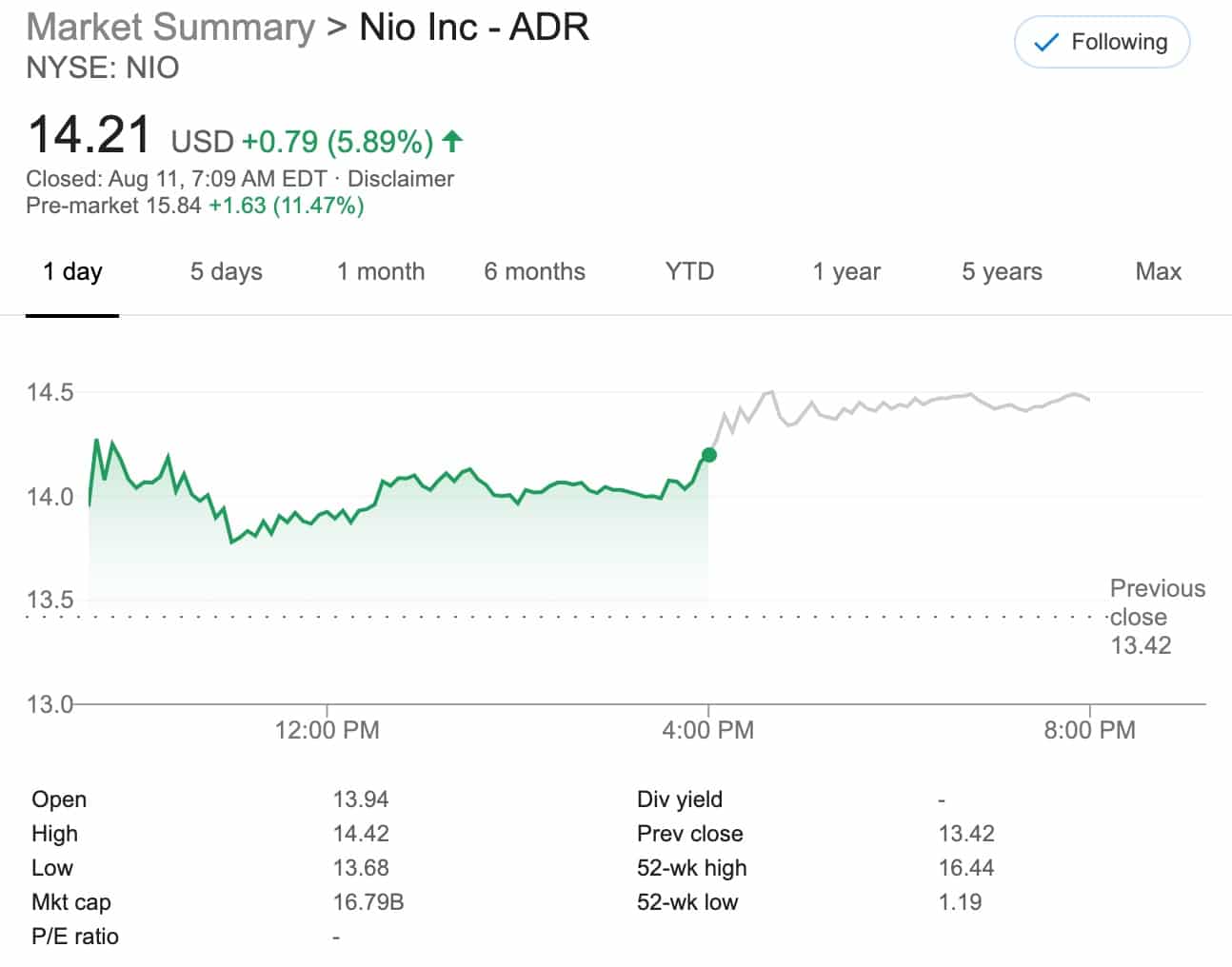Click the Pre-market 15.84 price text
Image resolution: width=1232 pixels, height=967 pixels.
[113, 206]
